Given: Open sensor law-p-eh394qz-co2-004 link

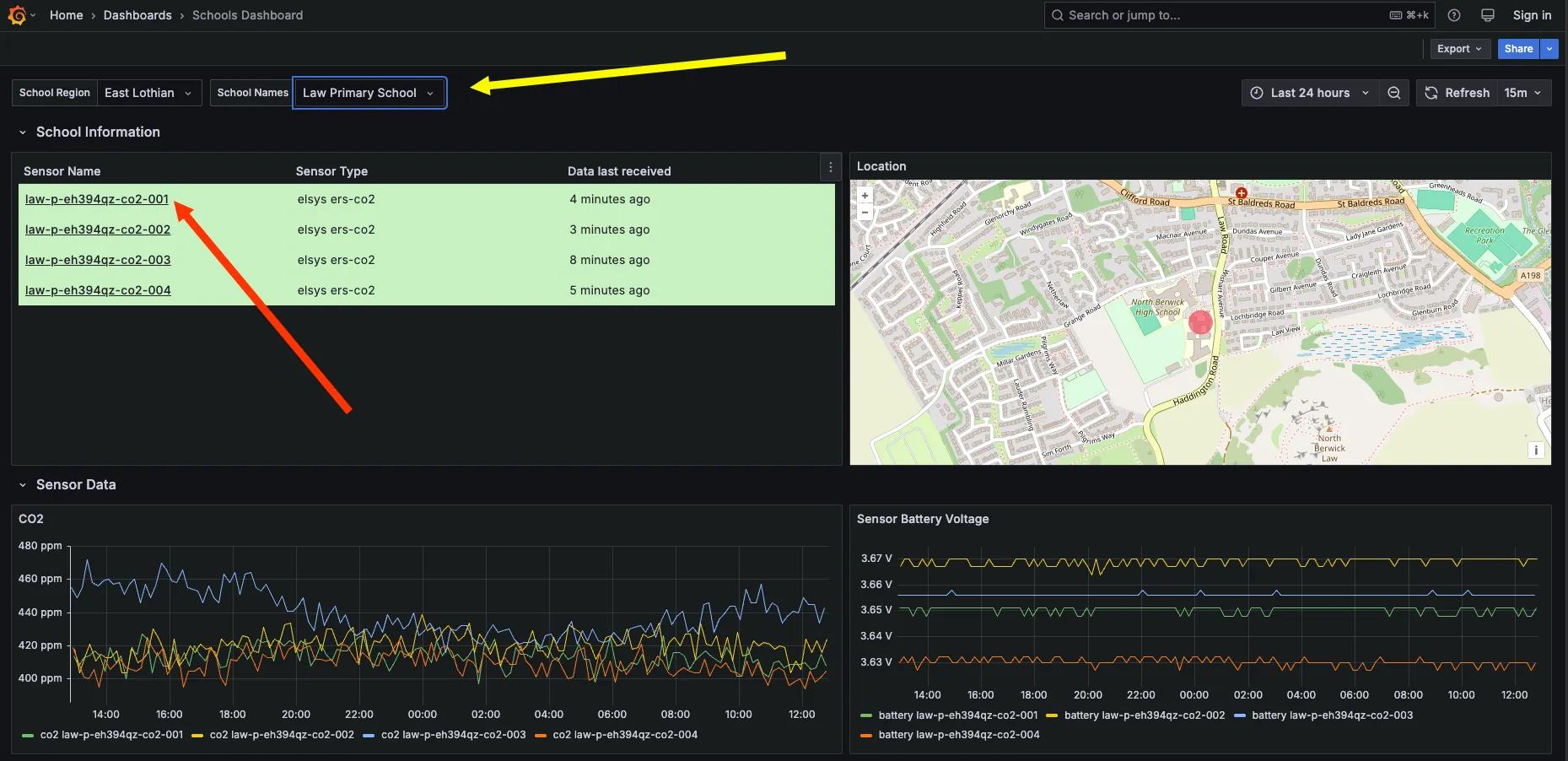Looking at the screenshot, I should coord(98,290).
